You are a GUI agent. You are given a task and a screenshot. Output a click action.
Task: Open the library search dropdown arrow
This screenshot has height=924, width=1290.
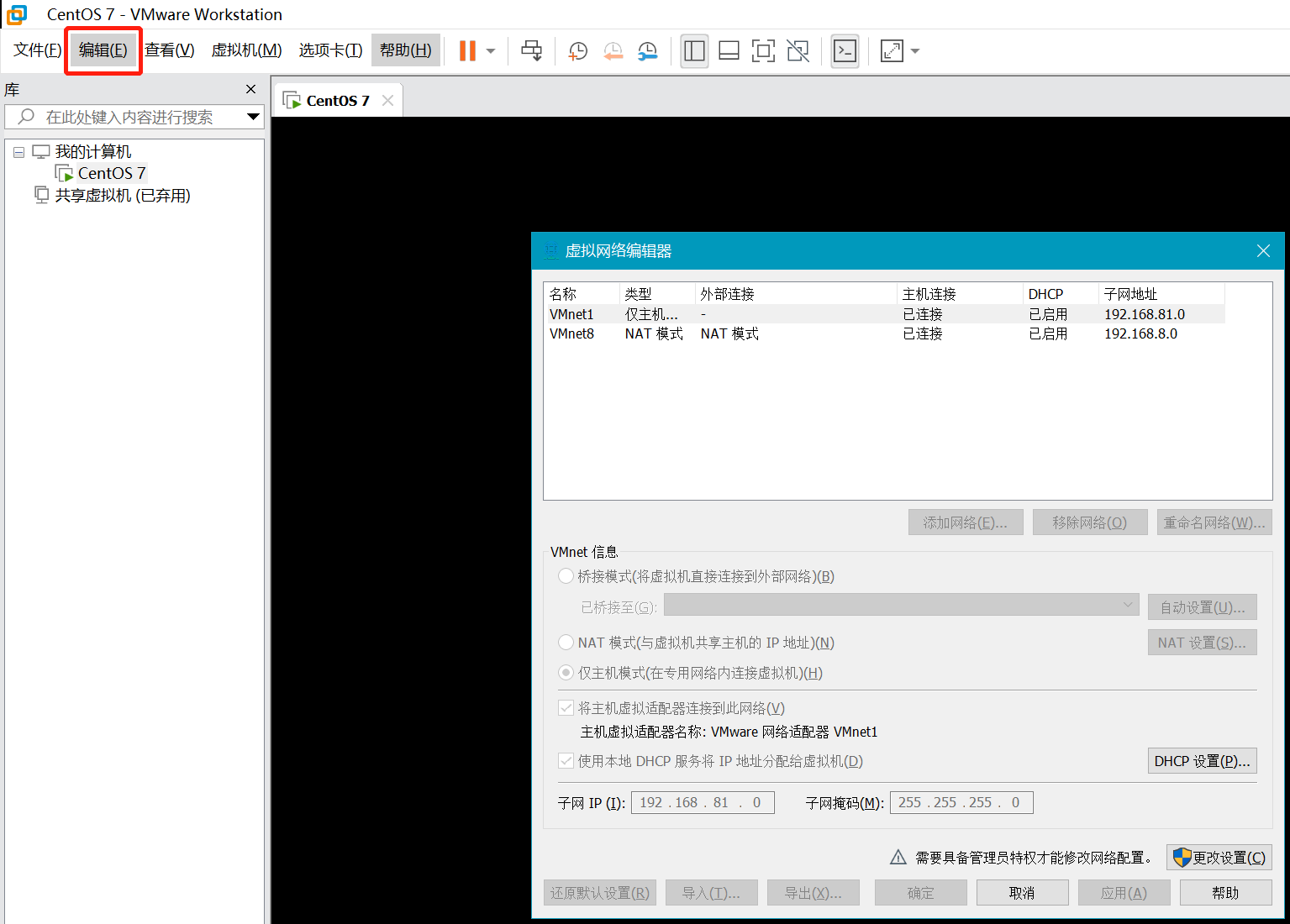click(x=253, y=117)
